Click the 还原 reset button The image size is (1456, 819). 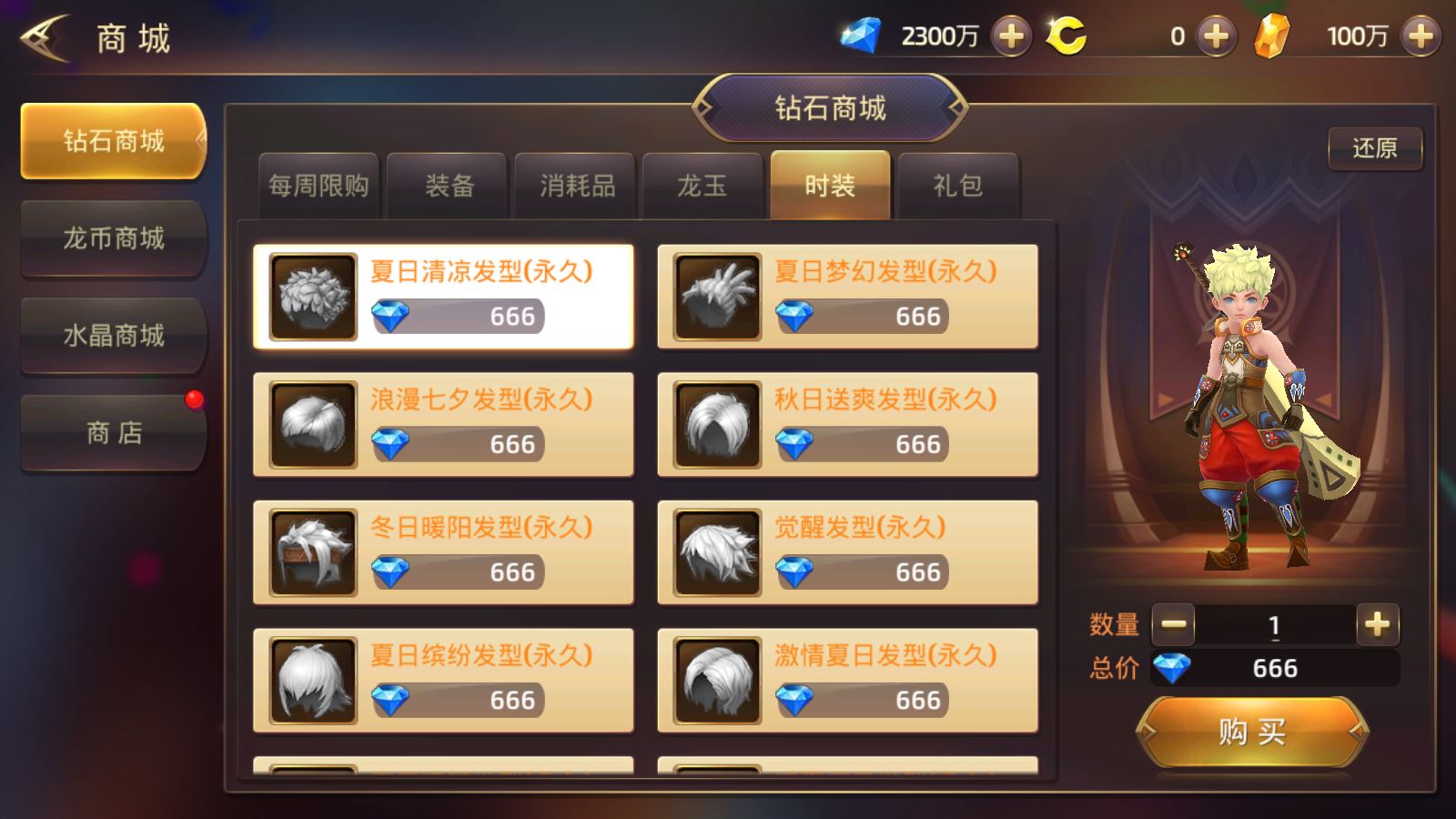(1375, 148)
